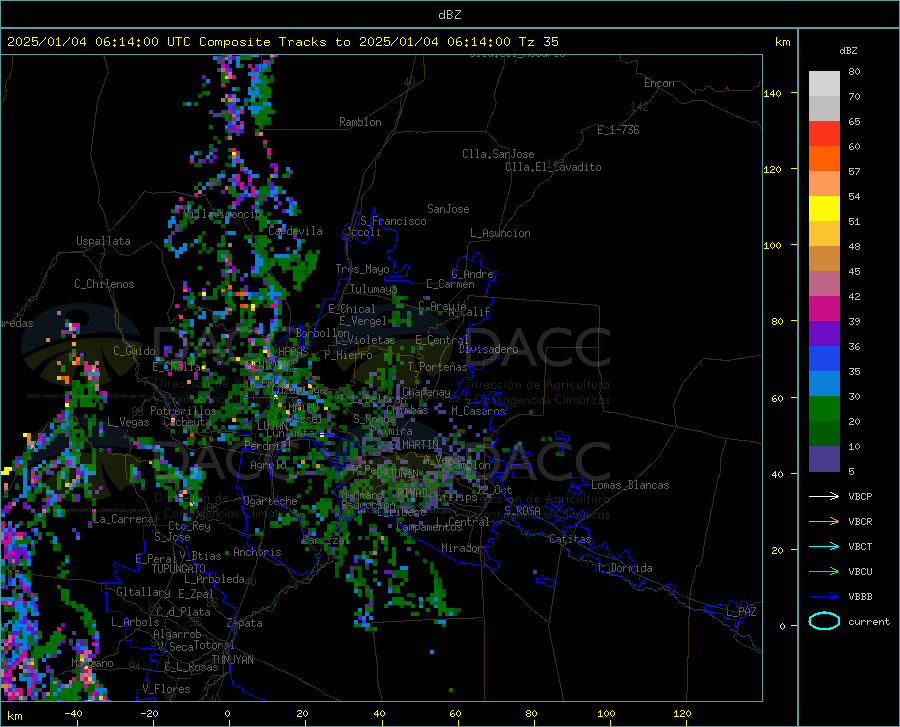Click the green VBCU arrow icon
The width and height of the screenshot is (900, 727).
824,572
